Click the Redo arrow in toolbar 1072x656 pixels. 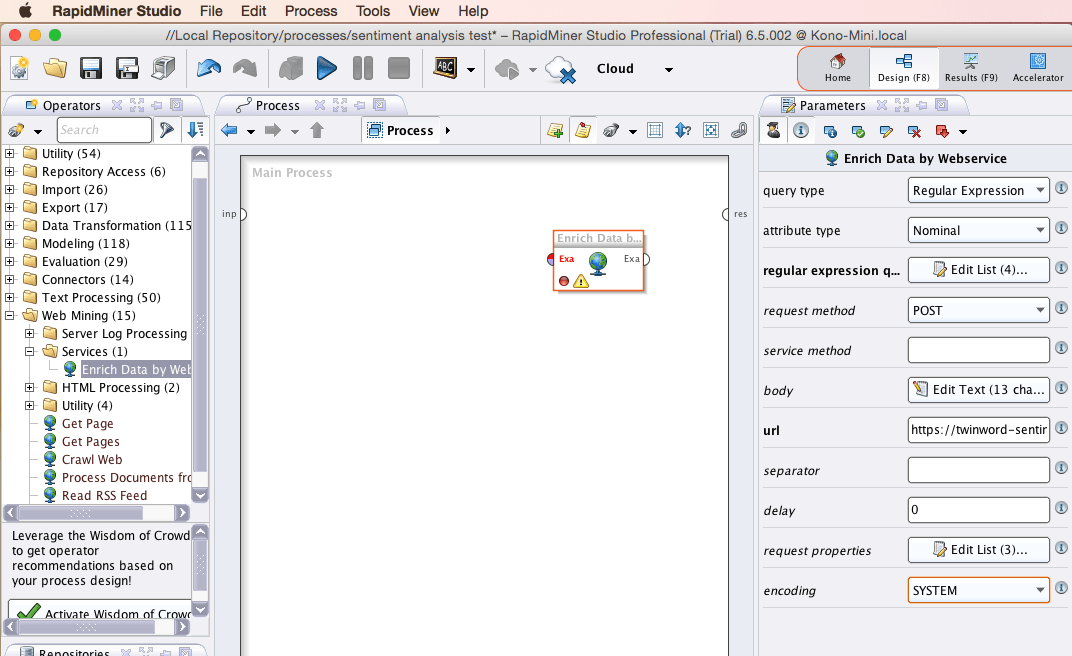coord(245,68)
